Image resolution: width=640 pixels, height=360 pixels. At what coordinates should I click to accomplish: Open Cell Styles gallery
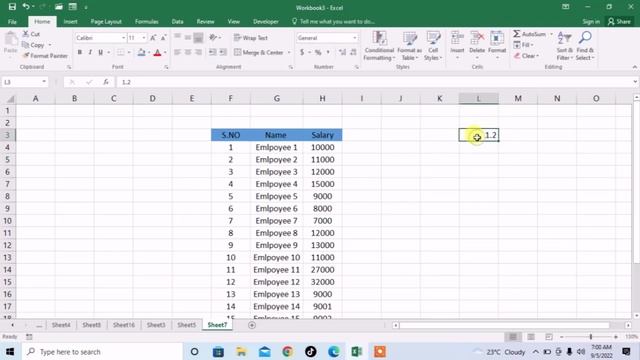[x=433, y=46]
